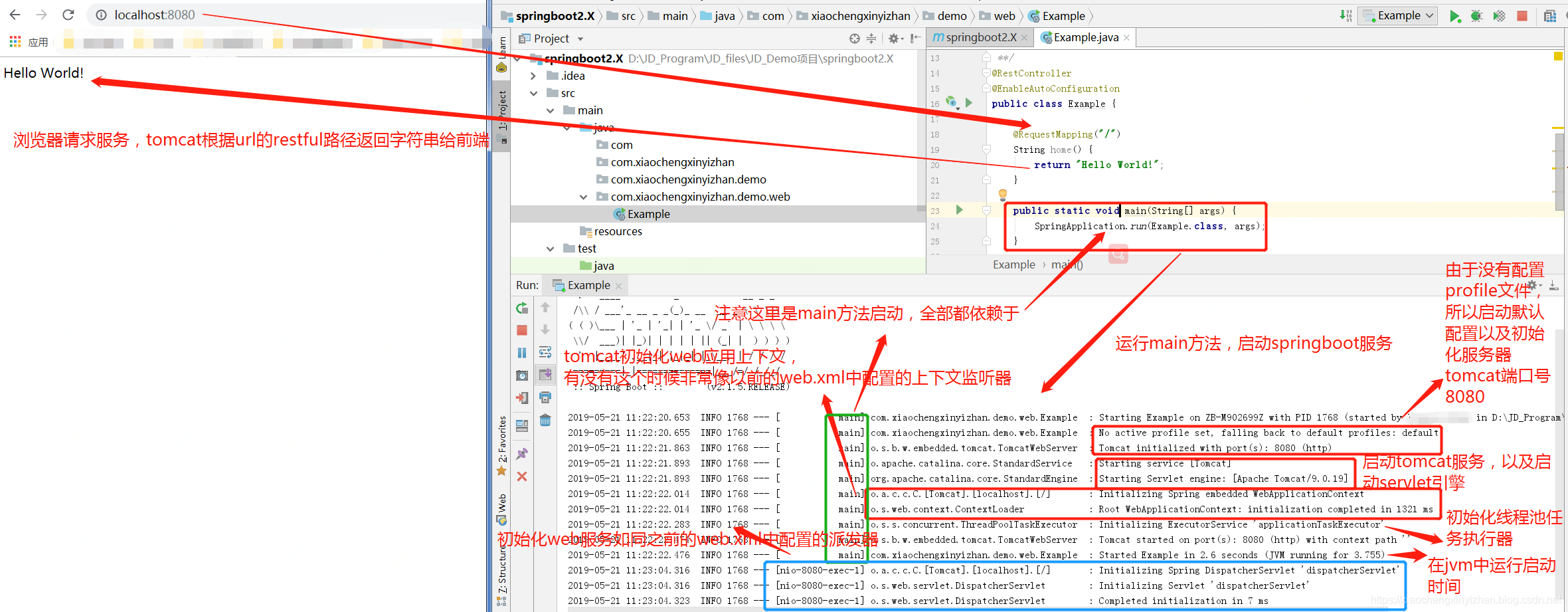Viewport: 1568px width, 612px height.
Task: Open the 2: Favorites tool window
Action: pos(502,445)
